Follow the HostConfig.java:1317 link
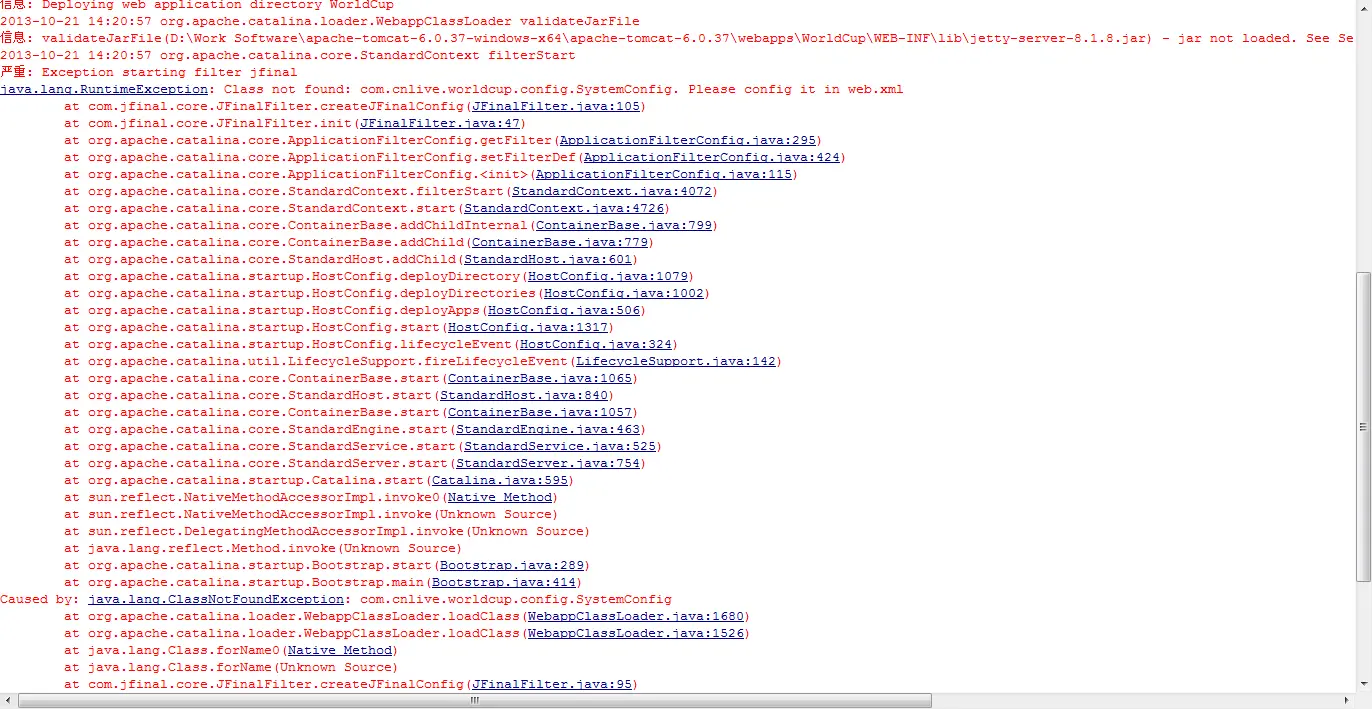This screenshot has width=1372, height=709. tap(528, 327)
